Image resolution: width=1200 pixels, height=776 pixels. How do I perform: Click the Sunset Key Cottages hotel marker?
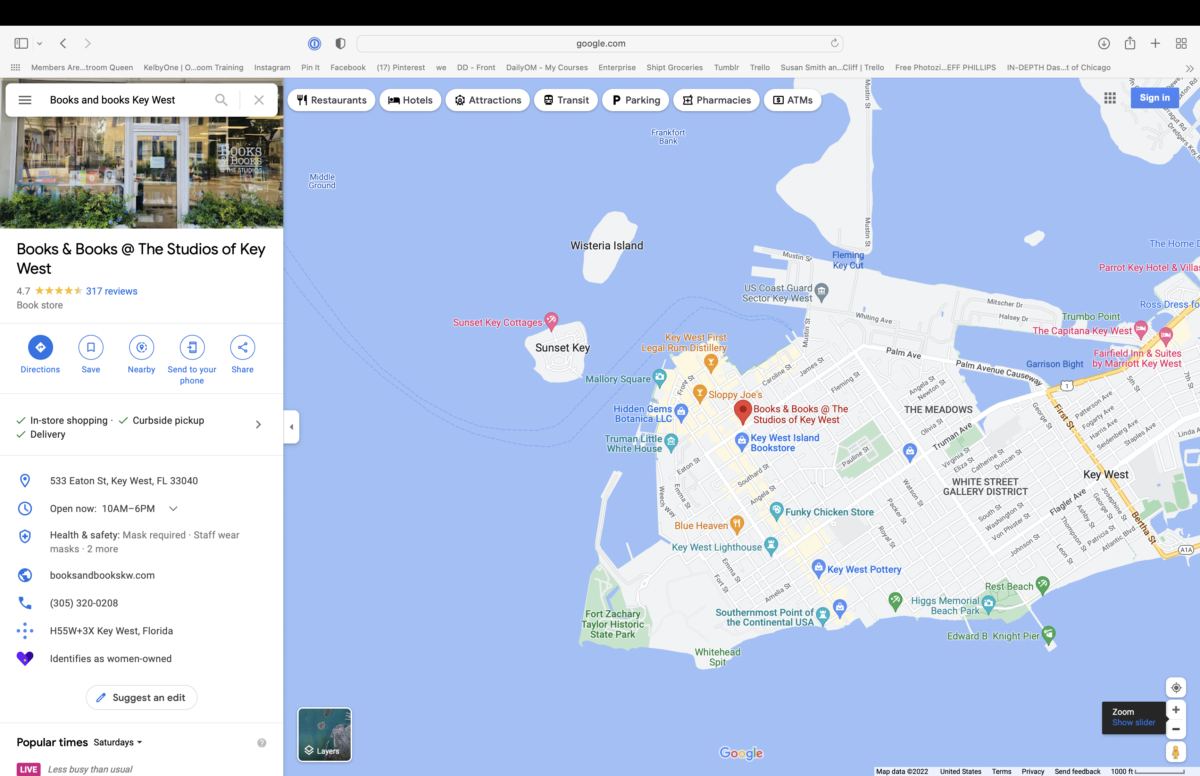coord(550,321)
